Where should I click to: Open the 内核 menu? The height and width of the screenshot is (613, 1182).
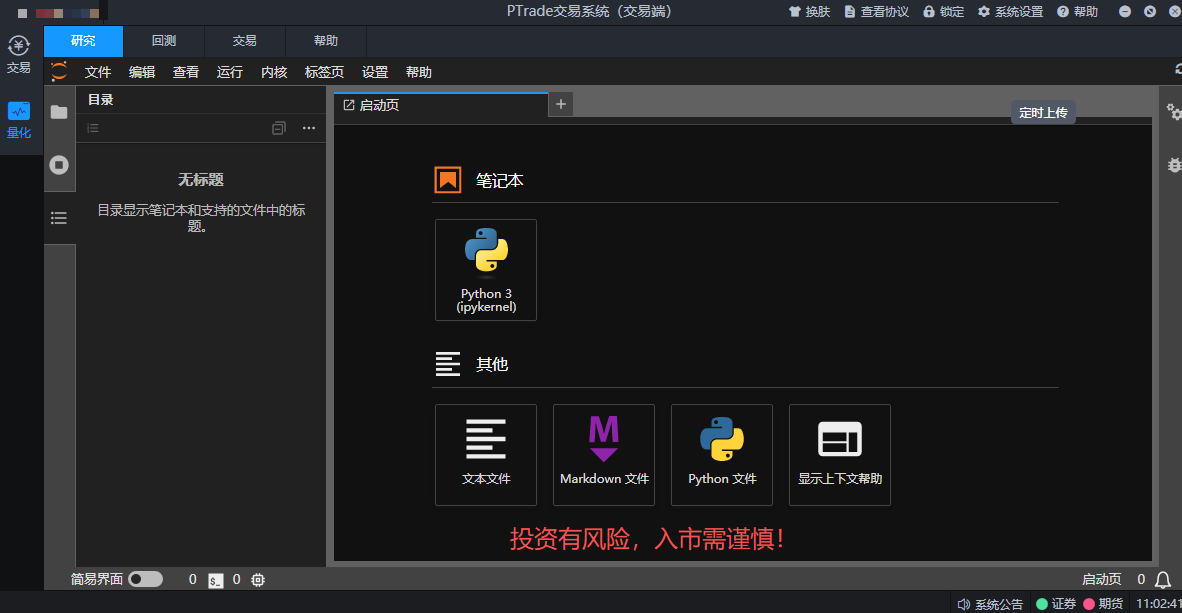click(274, 72)
